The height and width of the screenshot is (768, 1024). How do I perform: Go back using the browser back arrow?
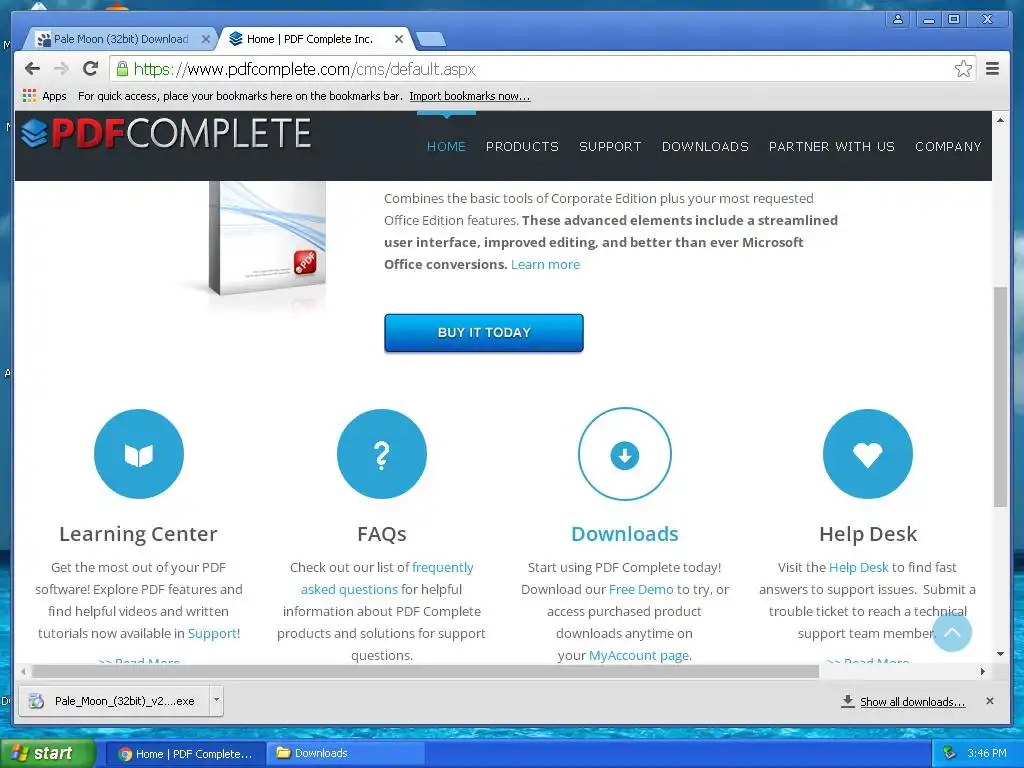(x=32, y=69)
